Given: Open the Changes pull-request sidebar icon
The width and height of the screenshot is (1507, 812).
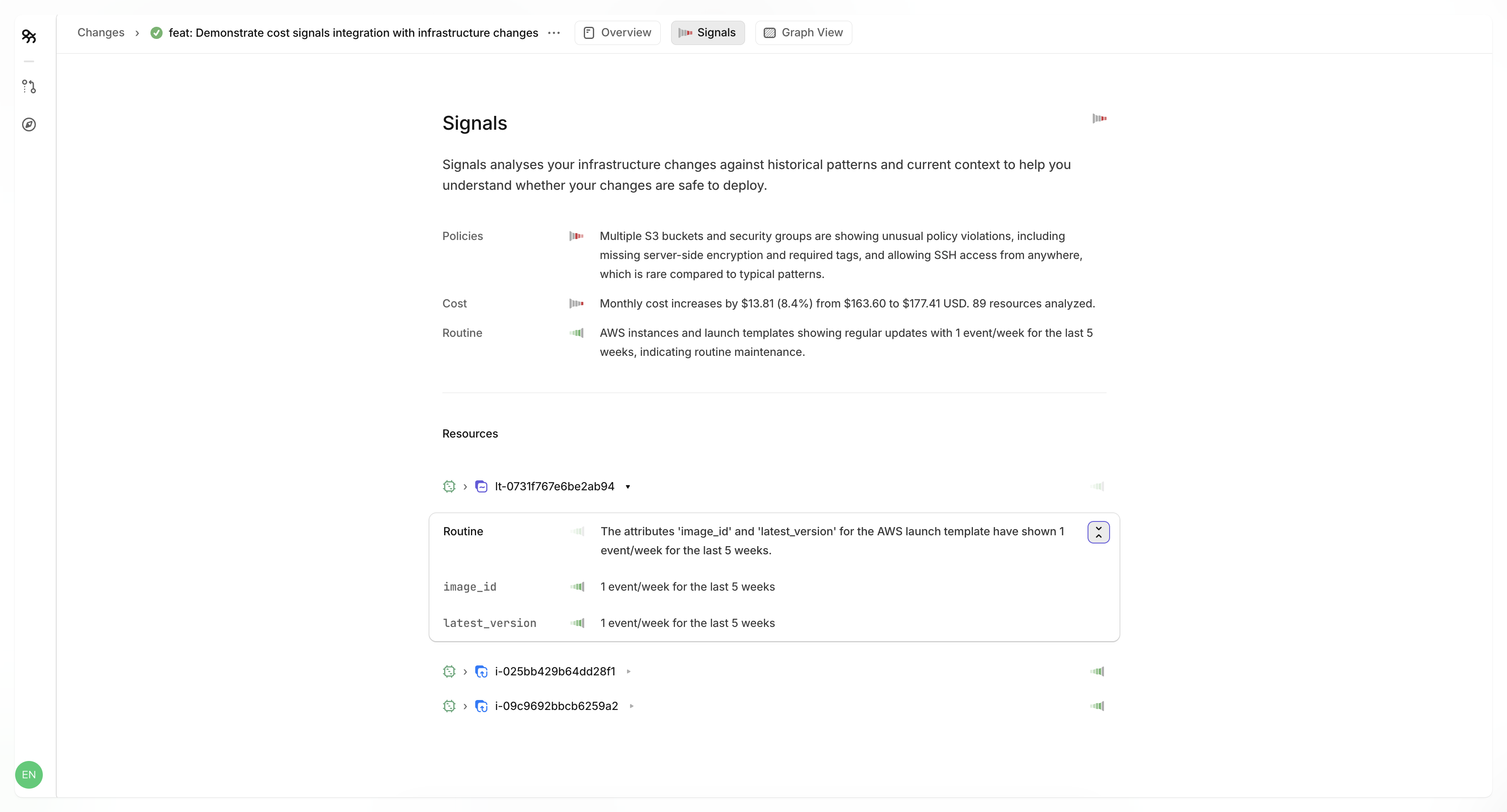Looking at the screenshot, I should (29, 86).
